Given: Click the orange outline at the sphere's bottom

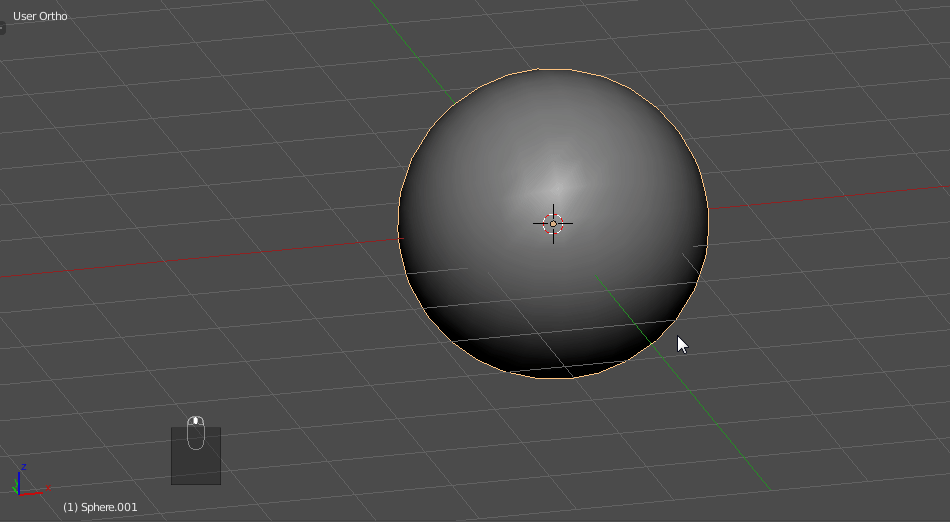Looking at the screenshot, I should (553, 378).
